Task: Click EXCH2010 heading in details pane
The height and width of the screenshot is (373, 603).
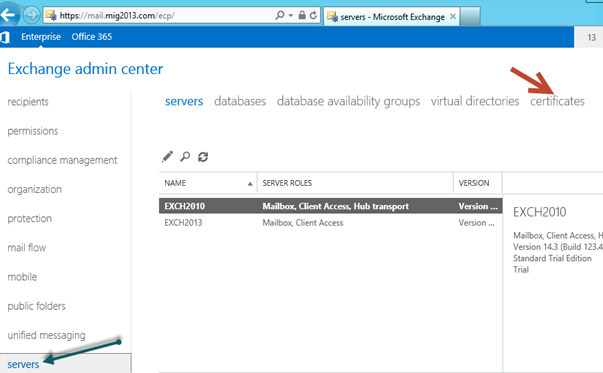Action: pyautogui.click(x=540, y=212)
